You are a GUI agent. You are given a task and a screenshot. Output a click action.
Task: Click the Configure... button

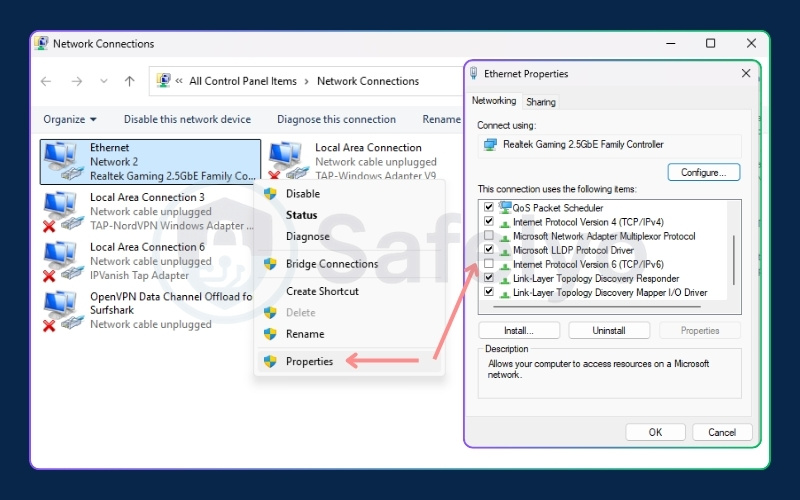coord(704,172)
